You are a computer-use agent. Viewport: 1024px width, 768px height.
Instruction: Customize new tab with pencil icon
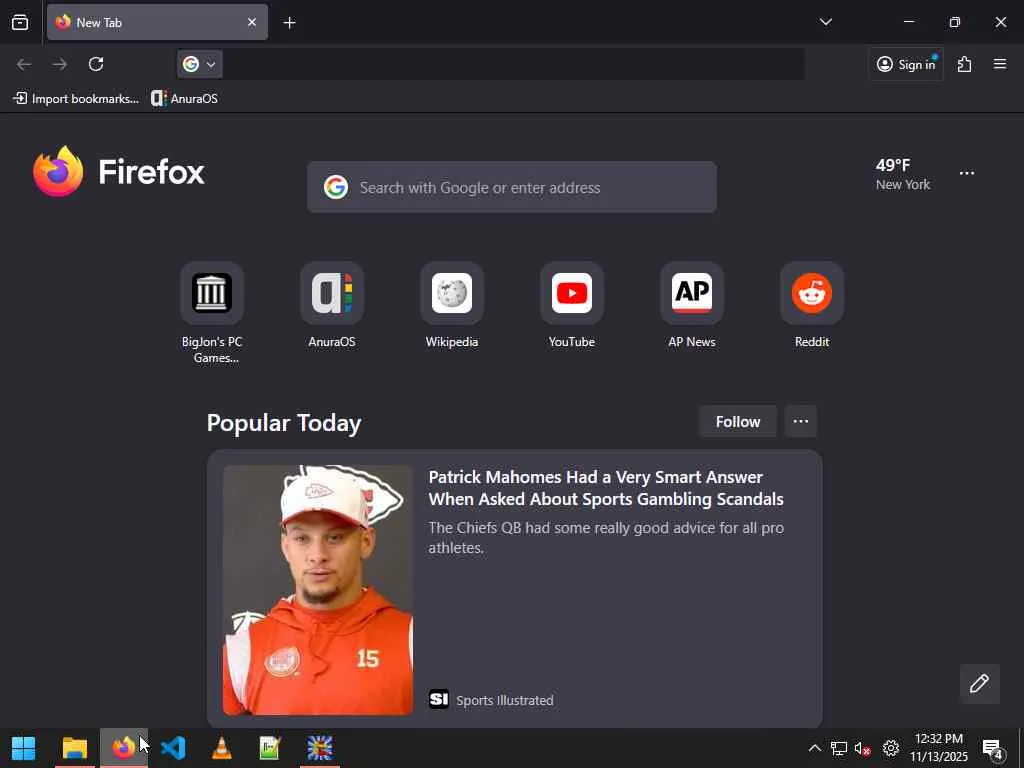(x=979, y=684)
